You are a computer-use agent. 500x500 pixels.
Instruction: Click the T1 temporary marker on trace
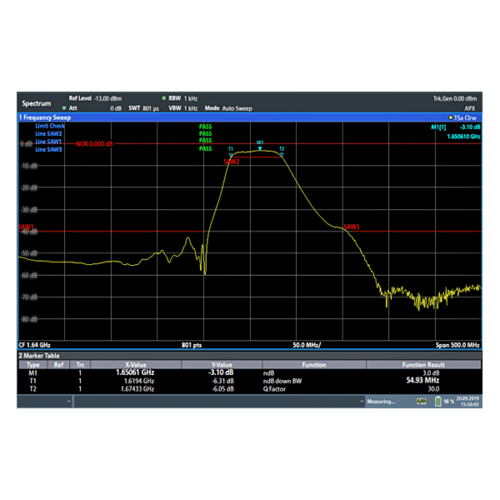pyautogui.click(x=231, y=155)
